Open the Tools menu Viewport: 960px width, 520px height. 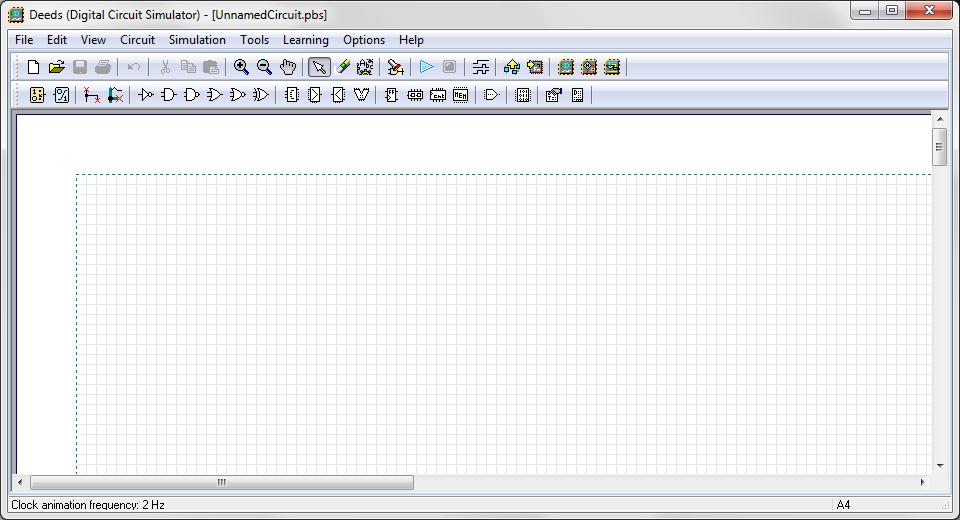(254, 40)
